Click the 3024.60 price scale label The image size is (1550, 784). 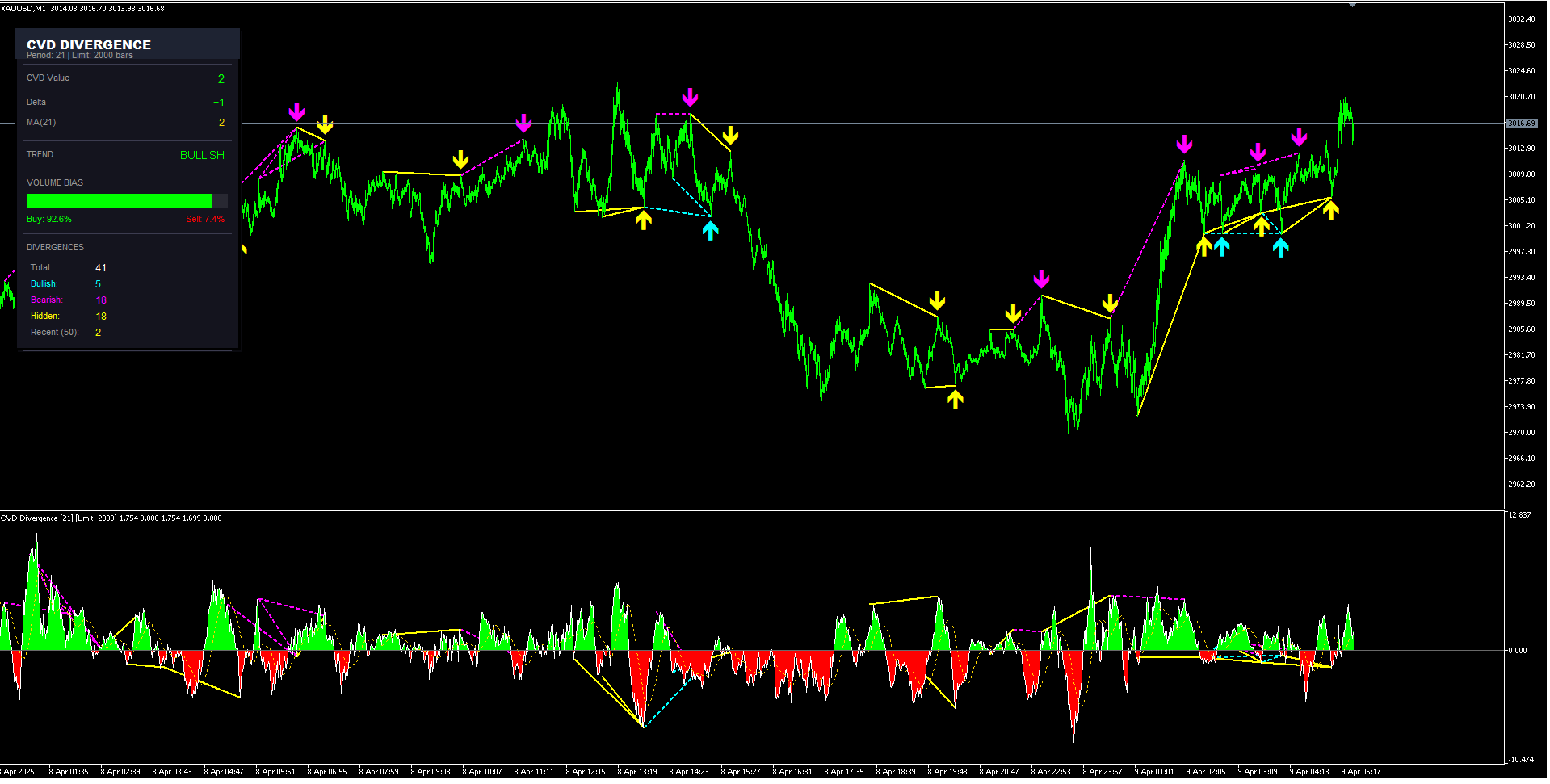(1523, 71)
